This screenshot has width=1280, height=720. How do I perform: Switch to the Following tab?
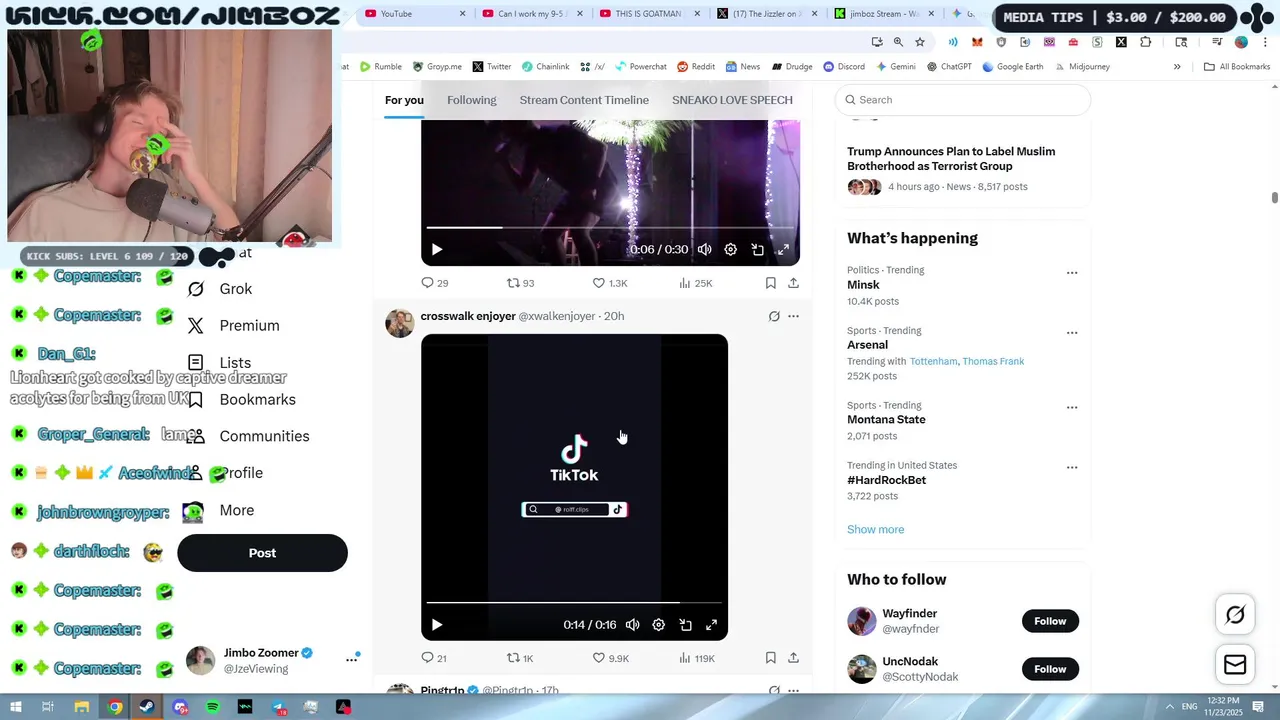(472, 100)
